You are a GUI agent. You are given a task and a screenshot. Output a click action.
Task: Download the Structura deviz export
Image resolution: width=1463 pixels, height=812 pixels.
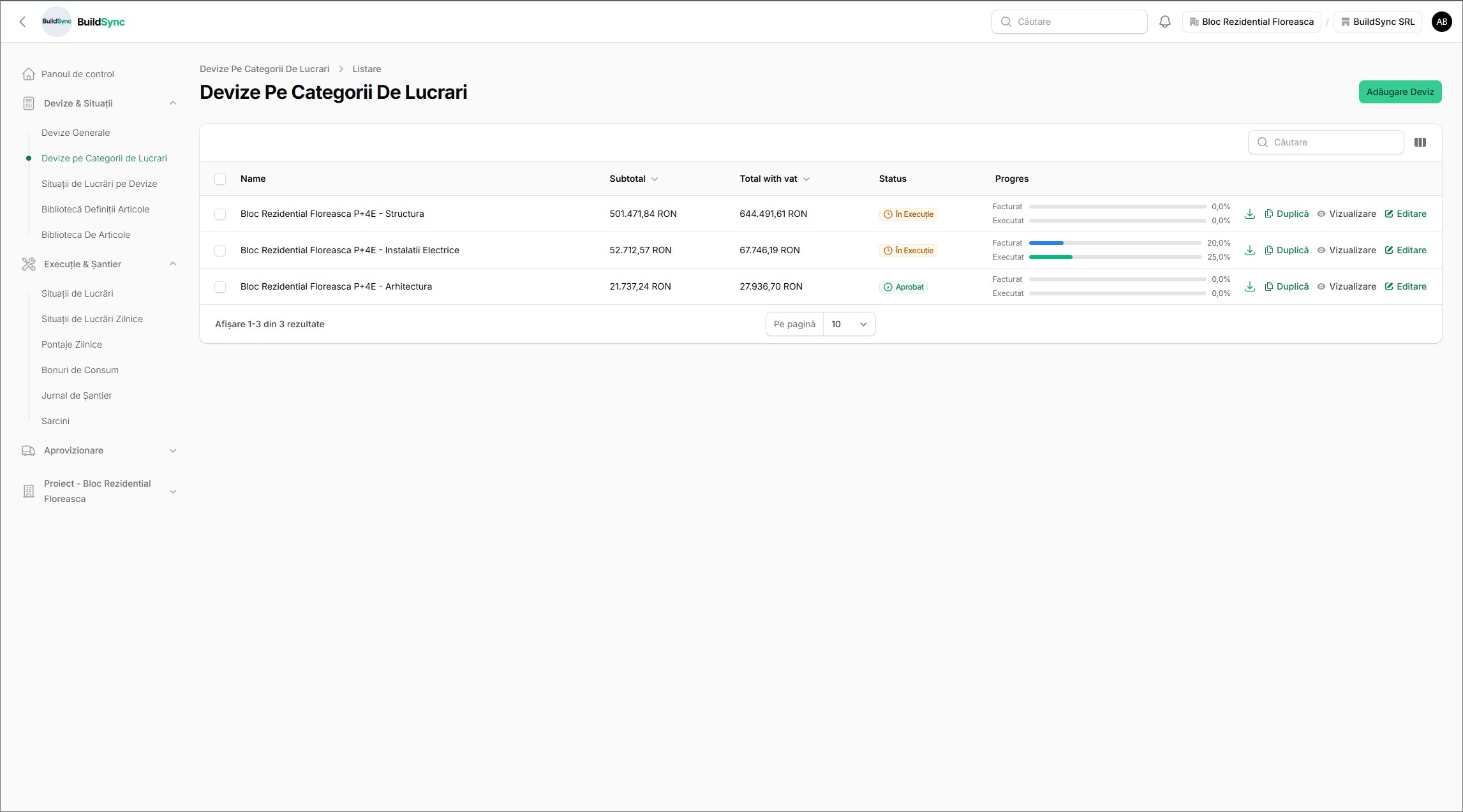click(x=1249, y=214)
